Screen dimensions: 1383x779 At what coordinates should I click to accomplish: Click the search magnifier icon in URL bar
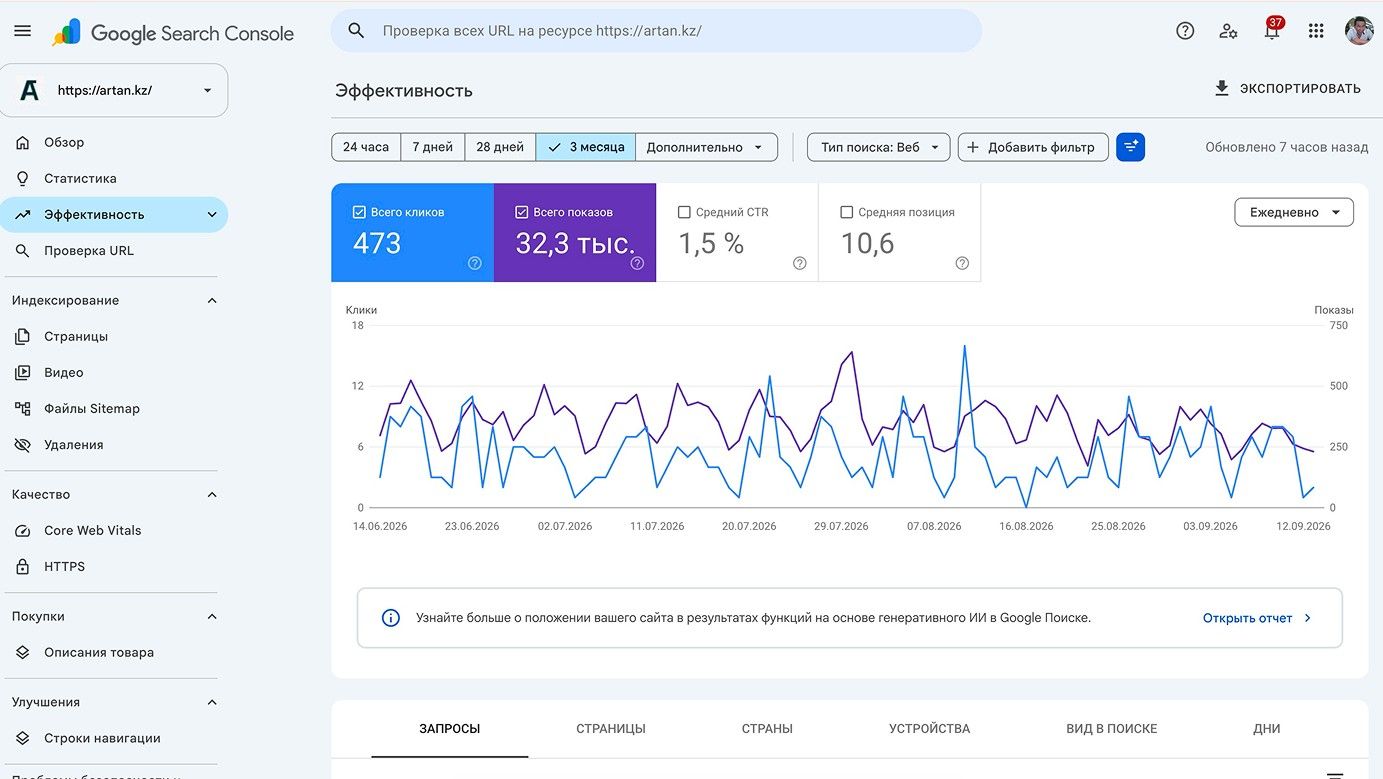pos(356,31)
